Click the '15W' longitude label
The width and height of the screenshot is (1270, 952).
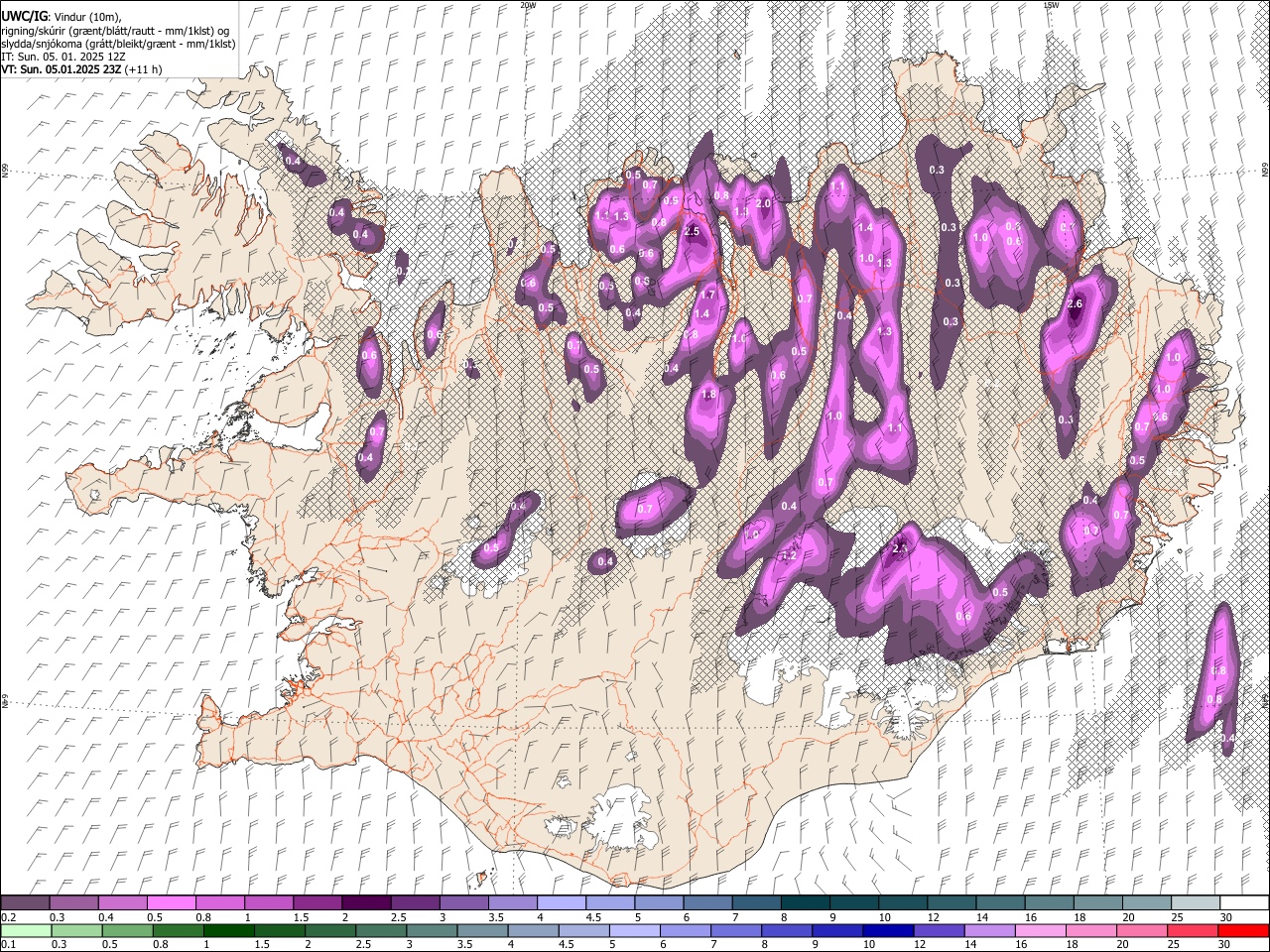coord(1052,5)
